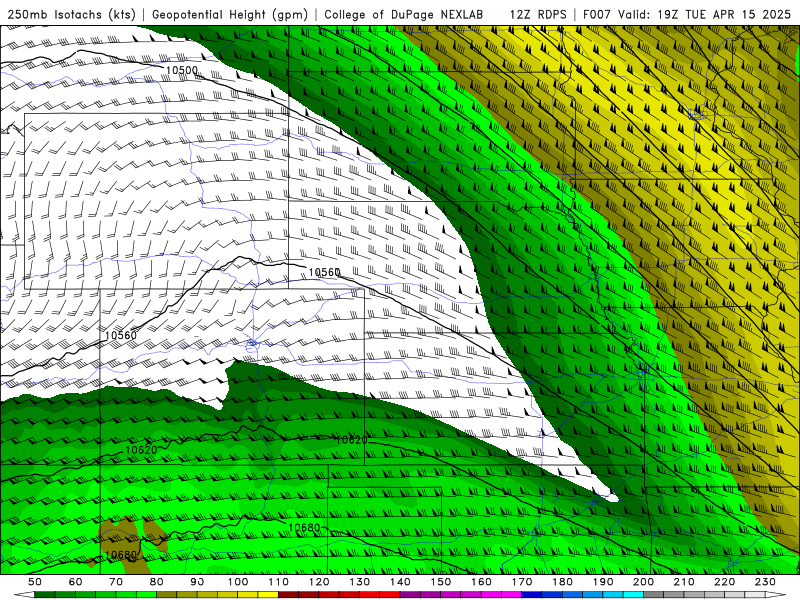
Task: Click the eastern 10680 contour label
Action: (x=304, y=528)
